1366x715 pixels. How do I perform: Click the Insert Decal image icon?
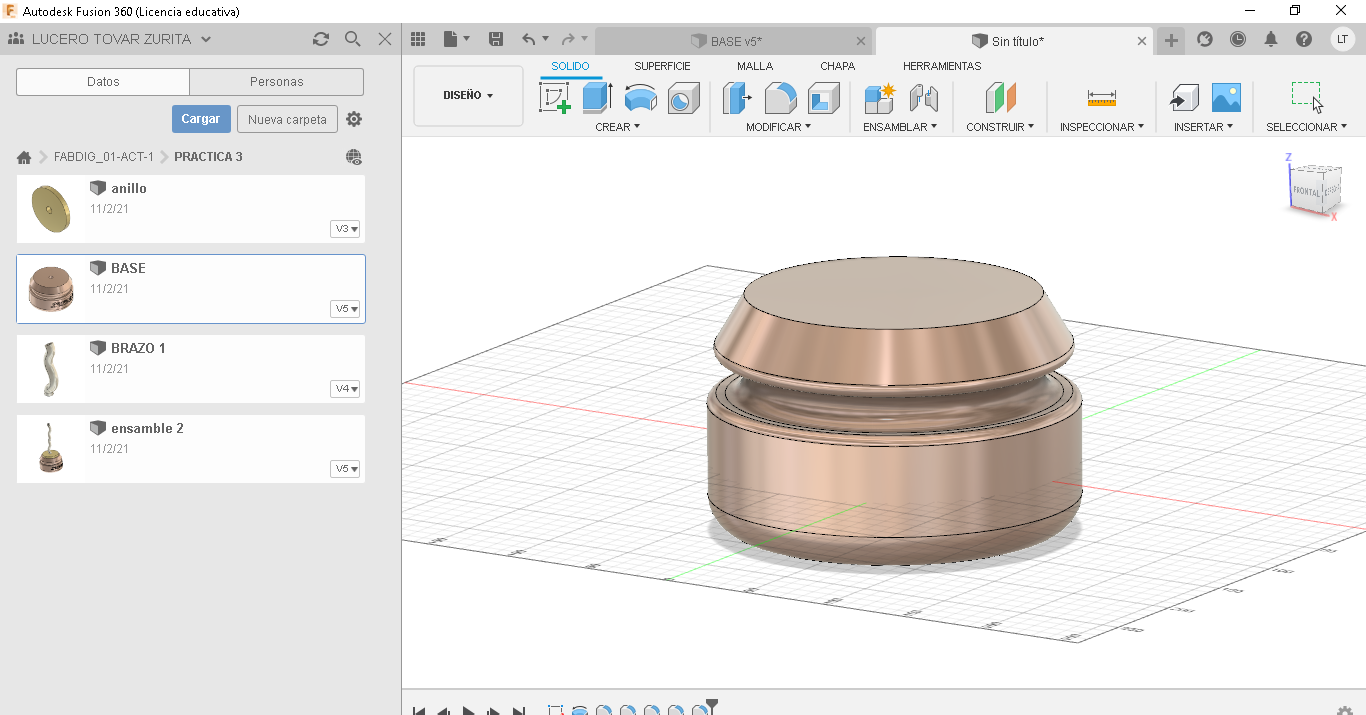[1226, 98]
